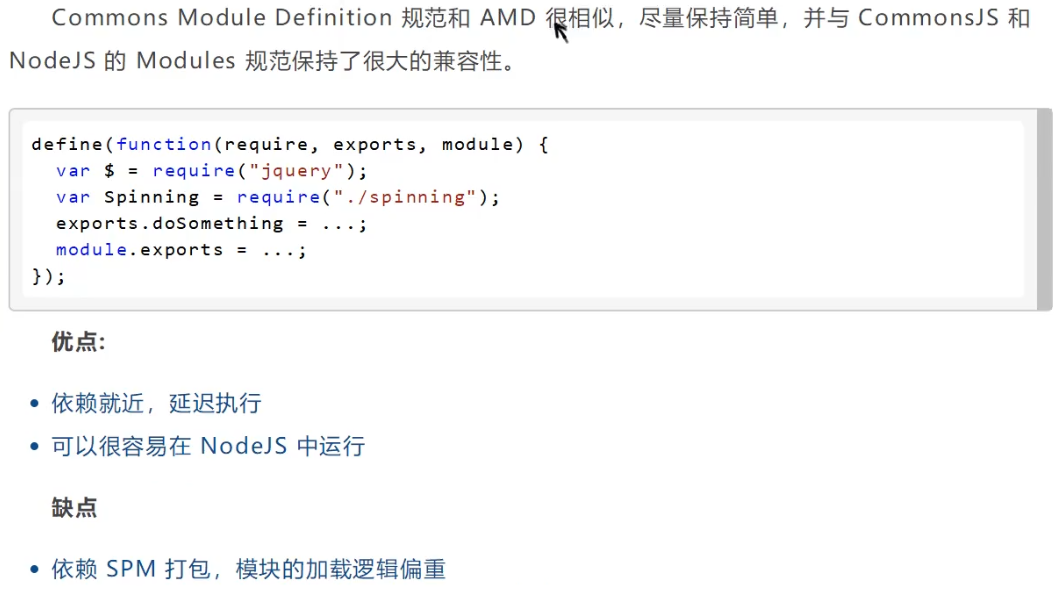Viewport: 1060px width, 591px height.
Task: Click the "依赖就近，延迟执行" bullet text
Action: tap(157, 403)
